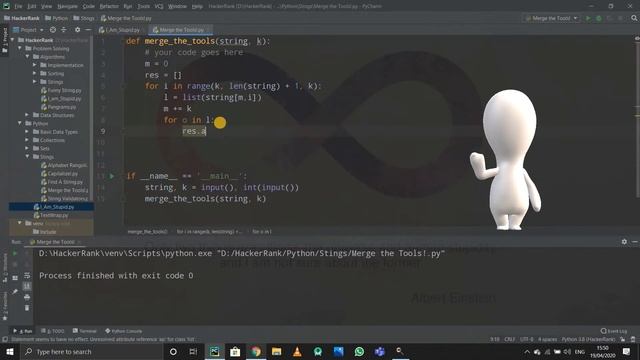Expand the Basic Data Types folder

(x=27, y=132)
